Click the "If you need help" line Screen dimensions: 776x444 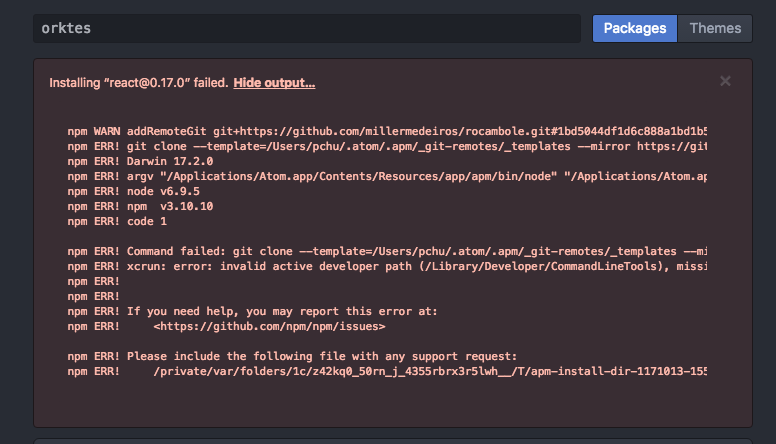click(x=252, y=311)
